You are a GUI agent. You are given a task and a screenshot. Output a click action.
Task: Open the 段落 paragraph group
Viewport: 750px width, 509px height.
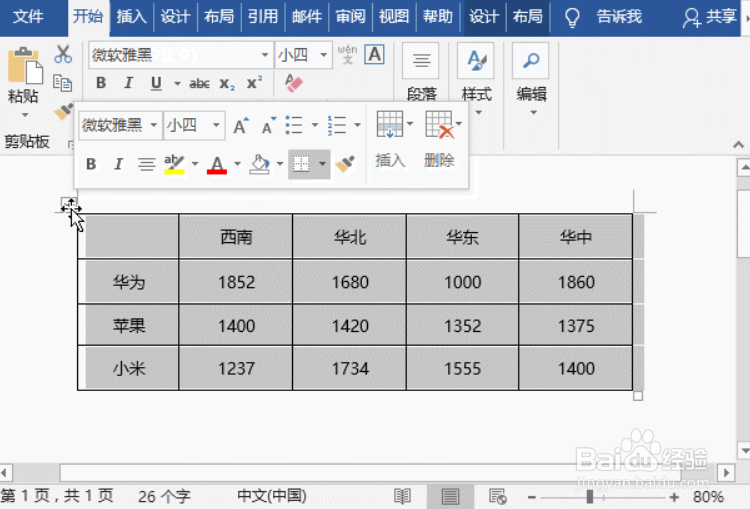pos(421,73)
